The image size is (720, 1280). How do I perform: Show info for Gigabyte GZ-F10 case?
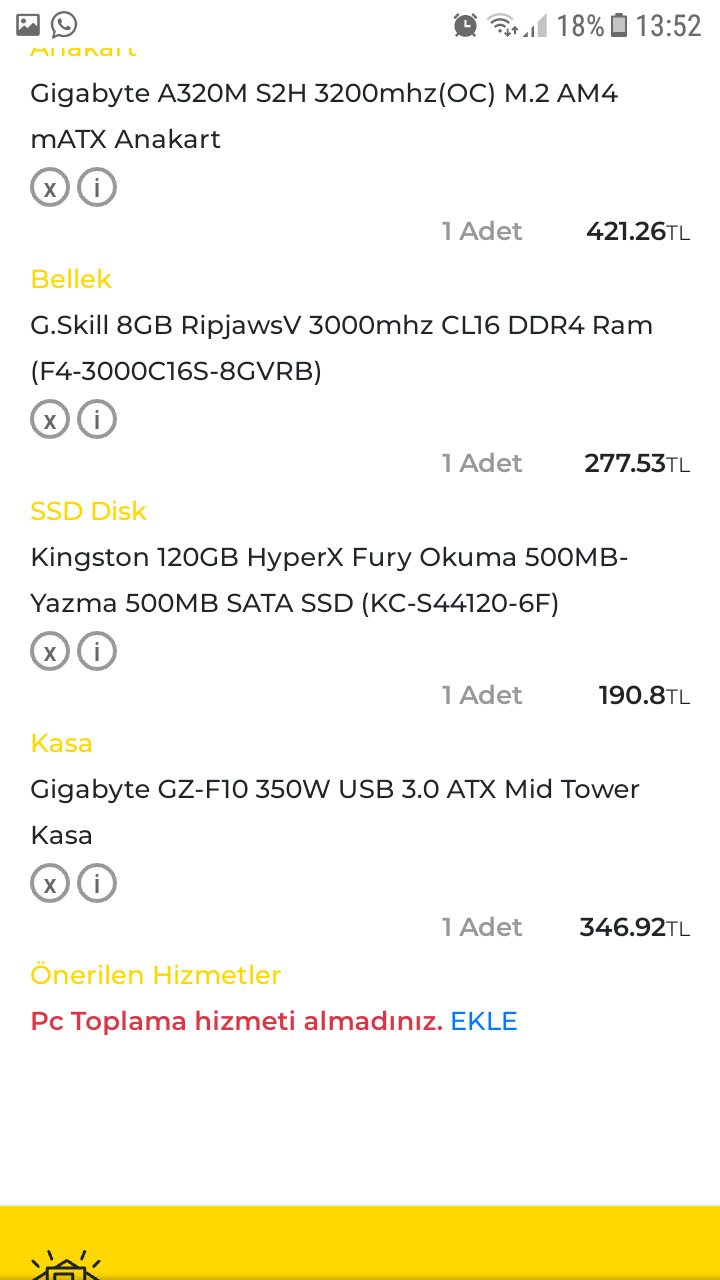(x=97, y=883)
